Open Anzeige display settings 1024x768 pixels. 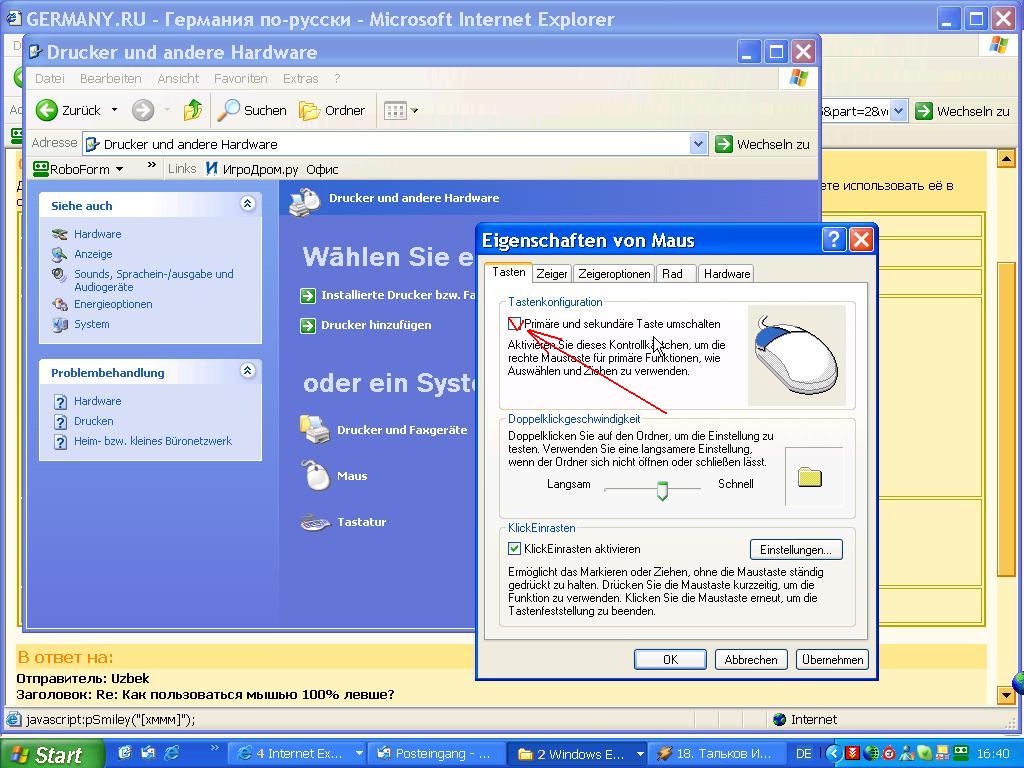click(x=93, y=254)
